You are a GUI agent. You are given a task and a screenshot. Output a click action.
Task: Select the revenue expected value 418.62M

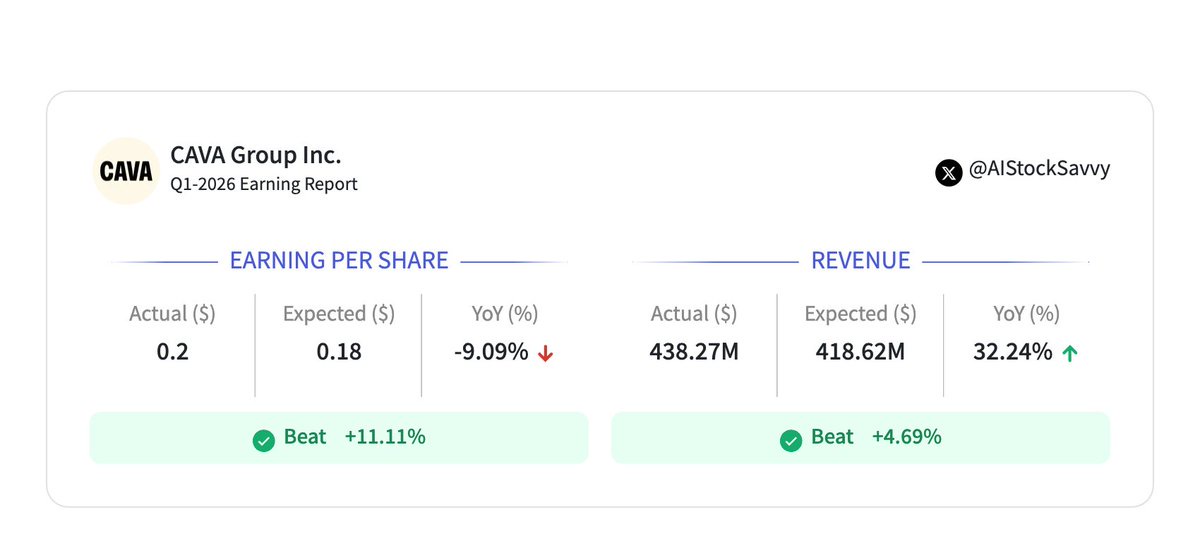pos(861,352)
